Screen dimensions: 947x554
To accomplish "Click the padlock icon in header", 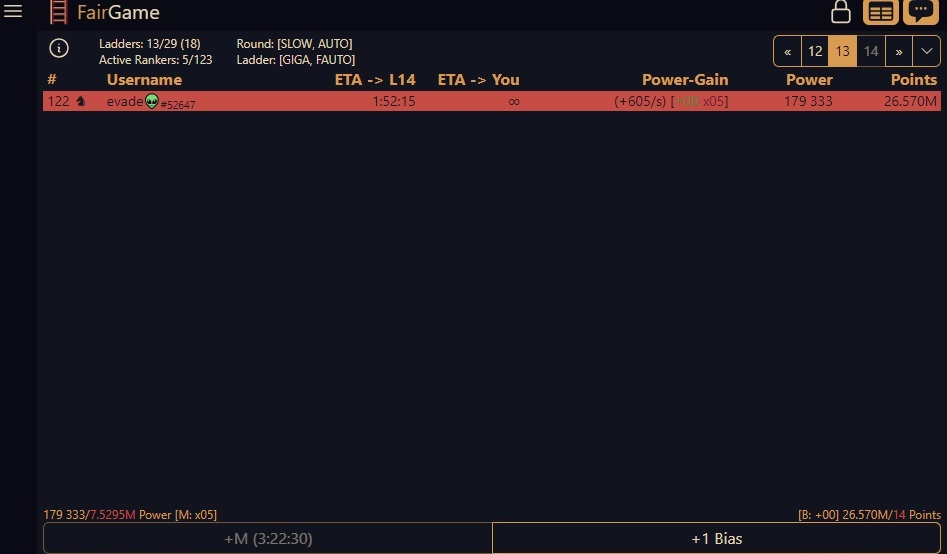I will tap(841, 12).
